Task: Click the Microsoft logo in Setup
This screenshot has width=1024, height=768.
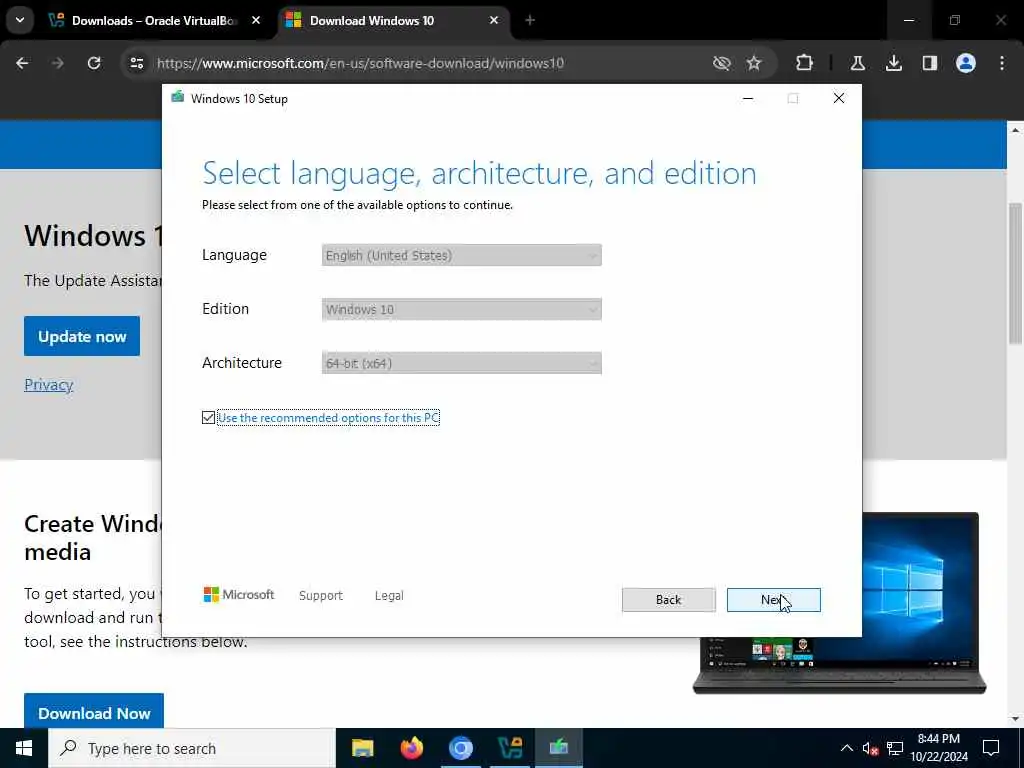Action: click(239, 595)
